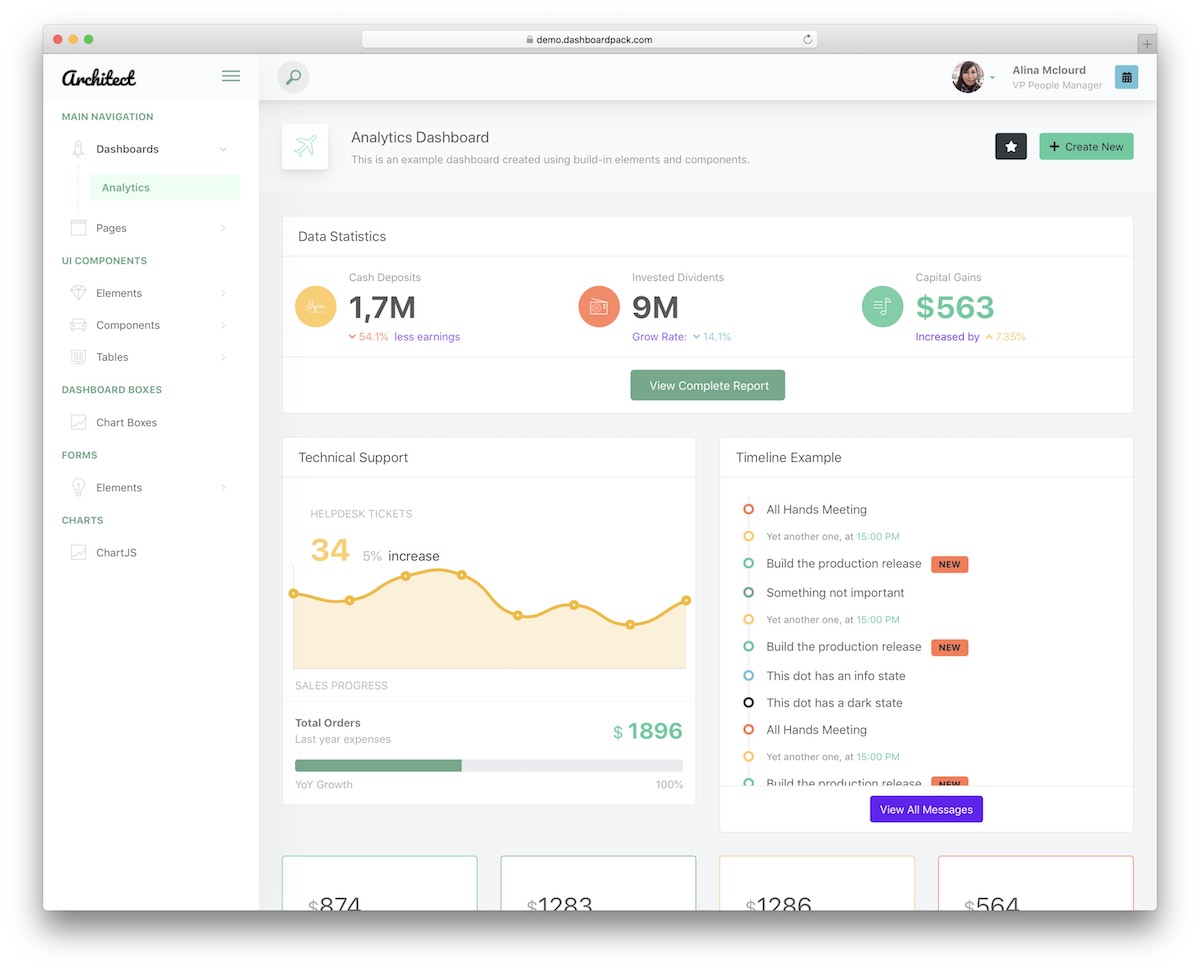Click the black star favorite button

[x=1010, y=146]
